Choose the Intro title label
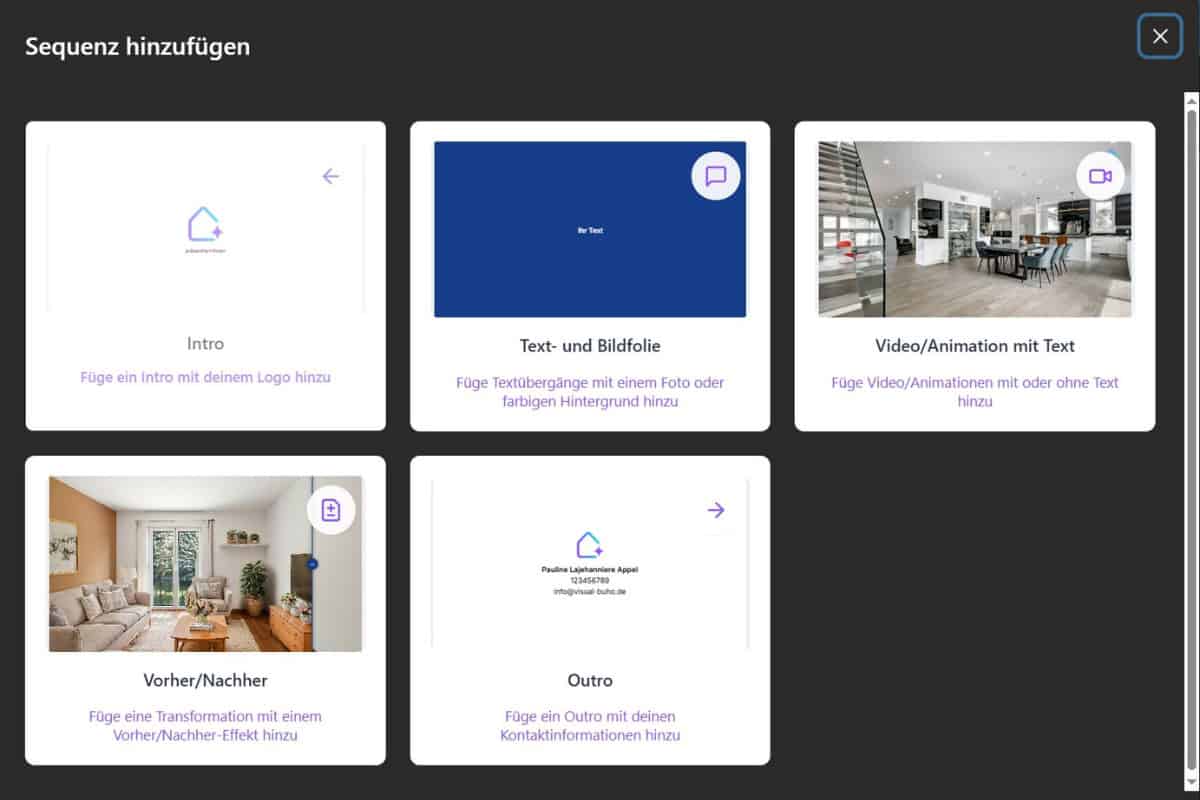The height and width of the screenshot is (800, 1200). pyautogui.click(x=205, y=343)
